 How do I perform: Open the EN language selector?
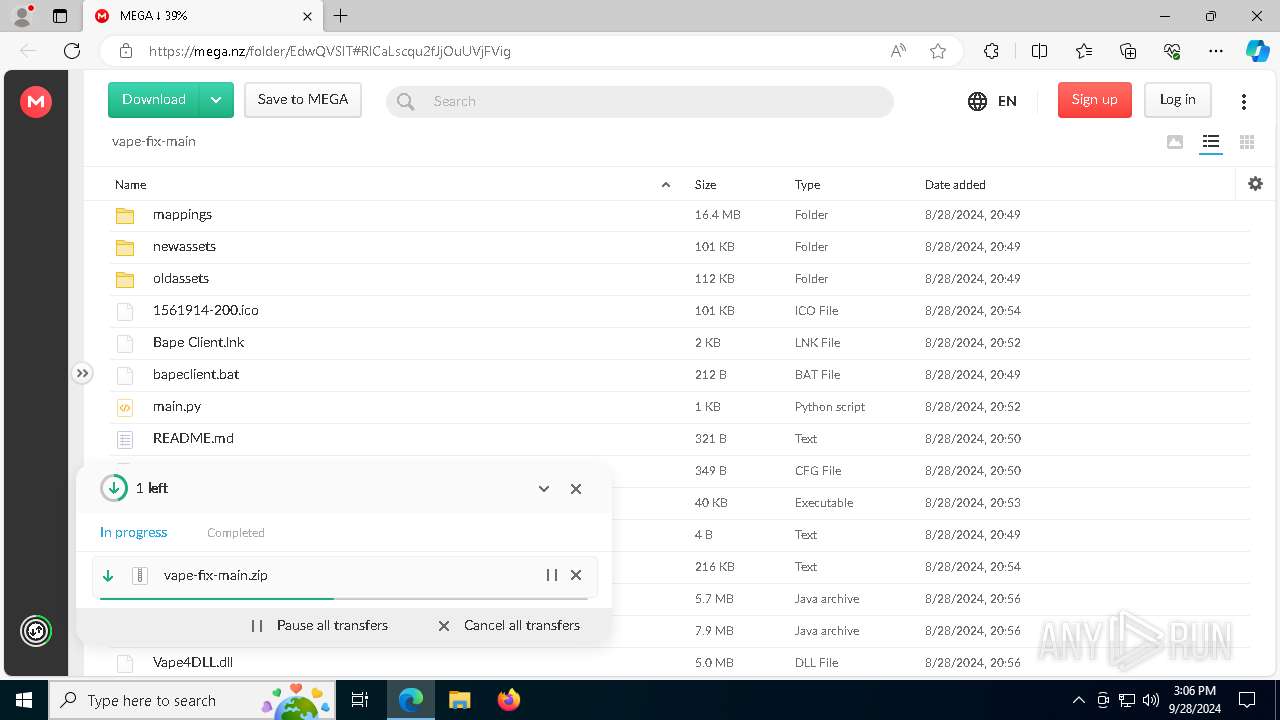(992, 101)
